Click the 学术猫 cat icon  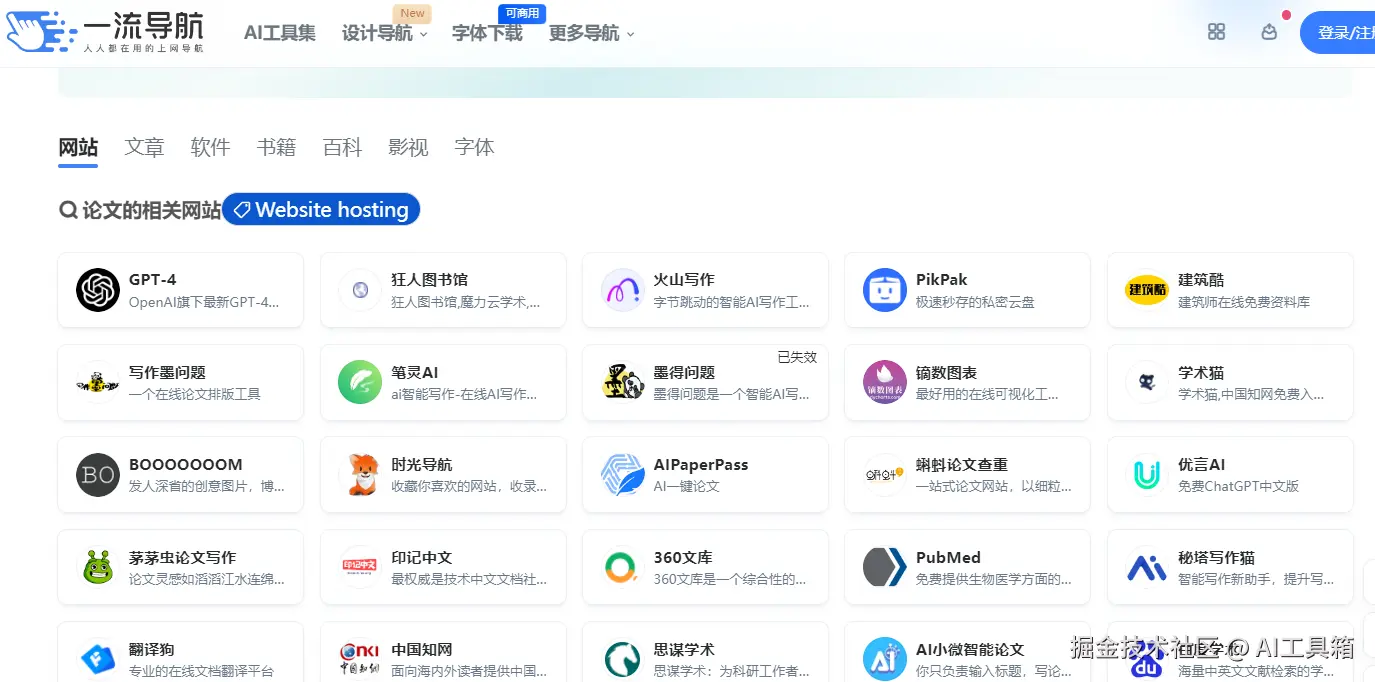pos(1147,382)
